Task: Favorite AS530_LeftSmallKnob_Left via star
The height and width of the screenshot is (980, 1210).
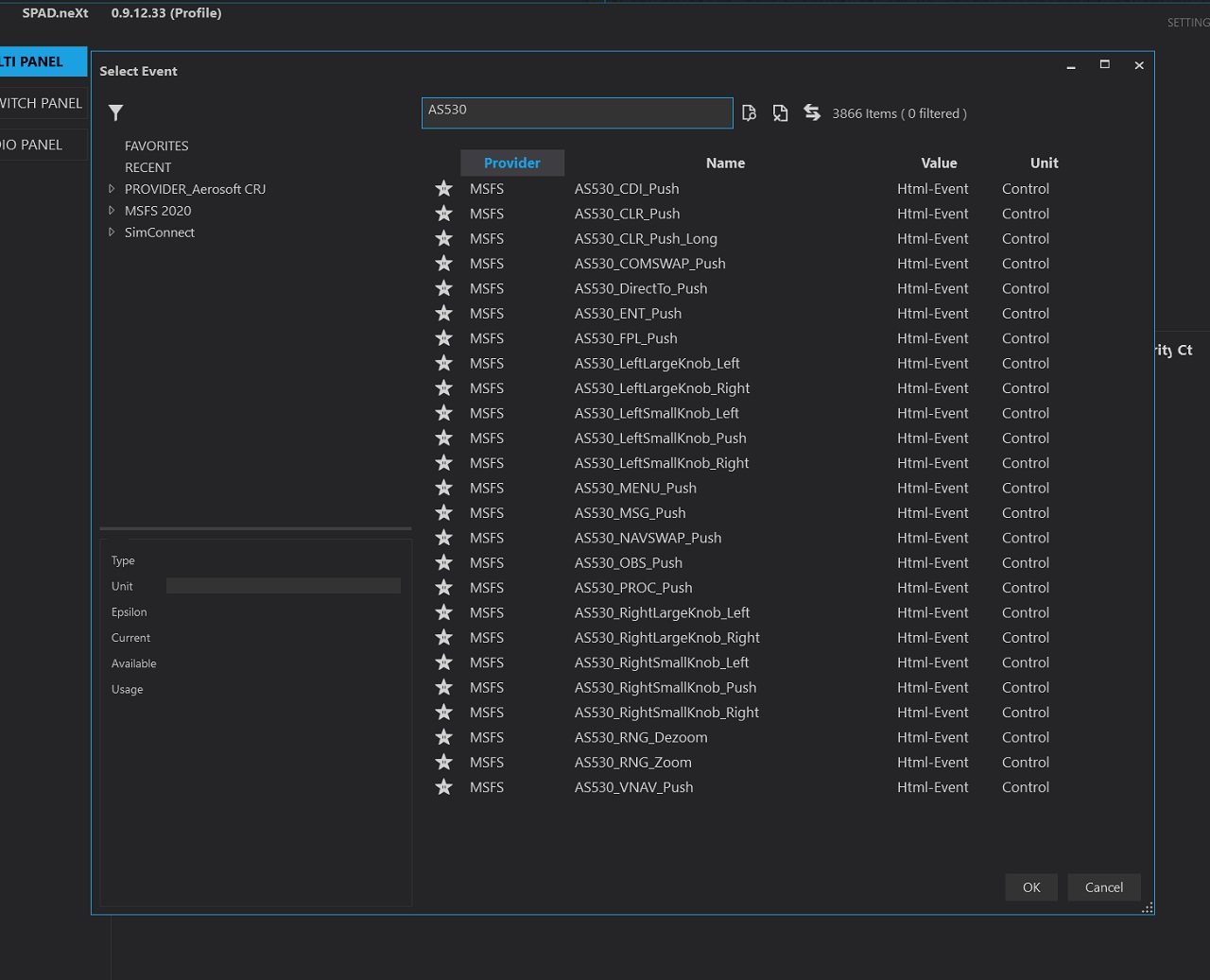Action: (443, 413)
